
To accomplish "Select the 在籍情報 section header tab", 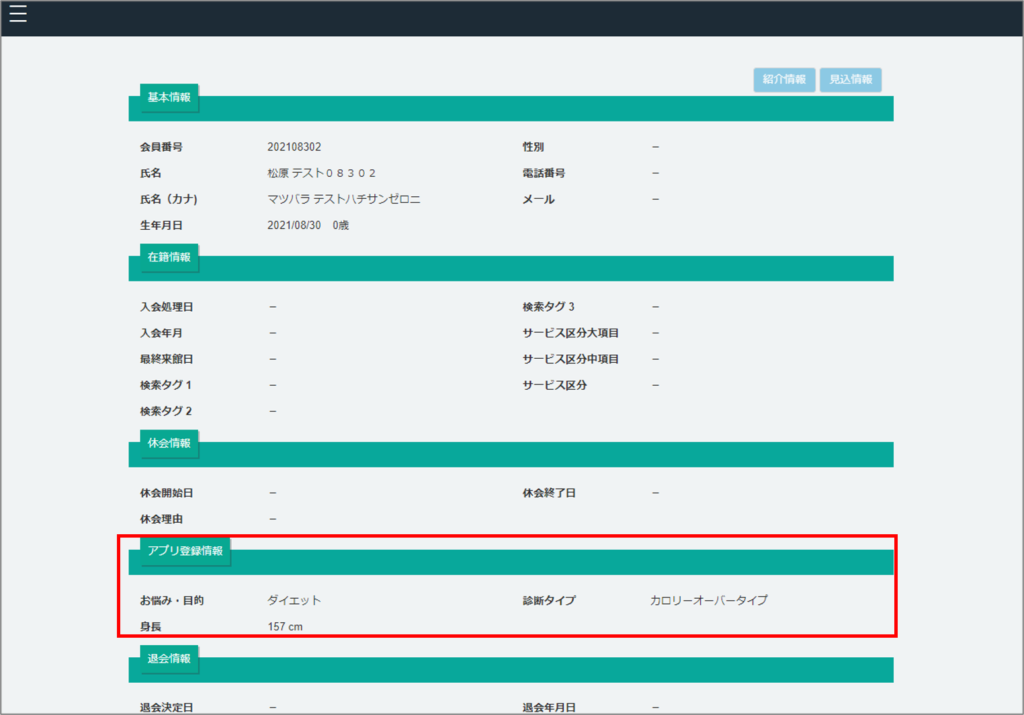I will 168,257.
